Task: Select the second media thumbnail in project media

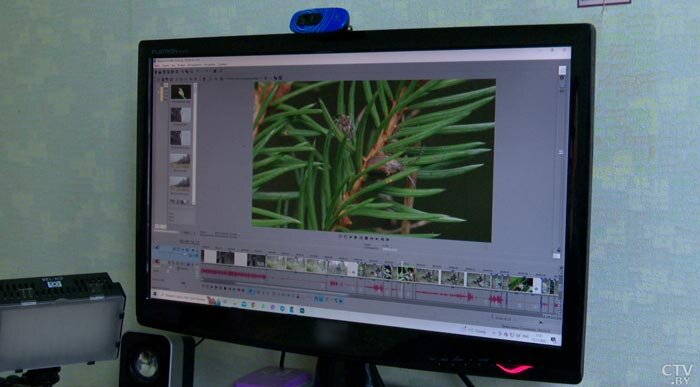Action: click(x=181, y=115)
